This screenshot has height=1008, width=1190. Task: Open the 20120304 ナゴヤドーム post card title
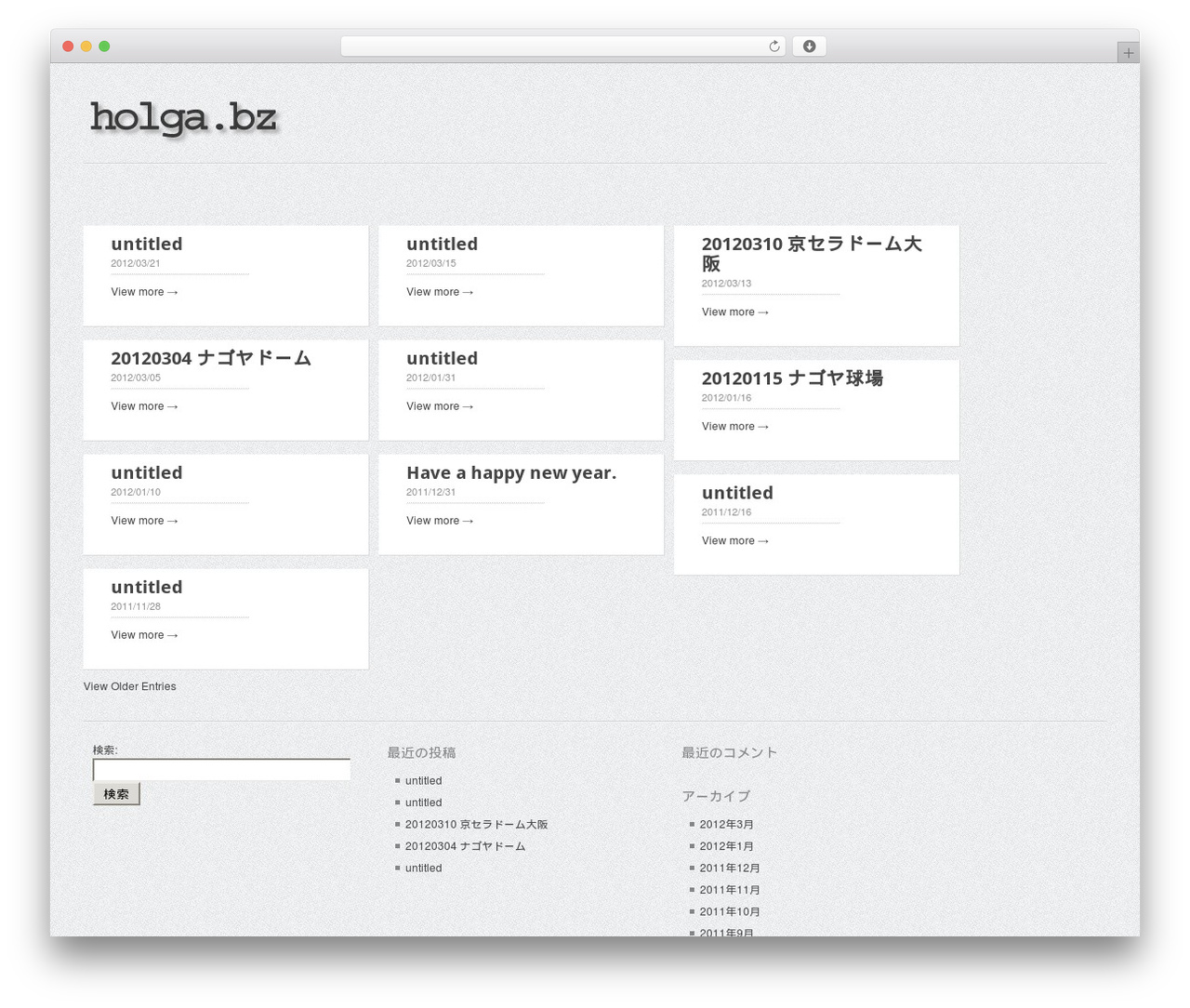click(x=211, y=358)
